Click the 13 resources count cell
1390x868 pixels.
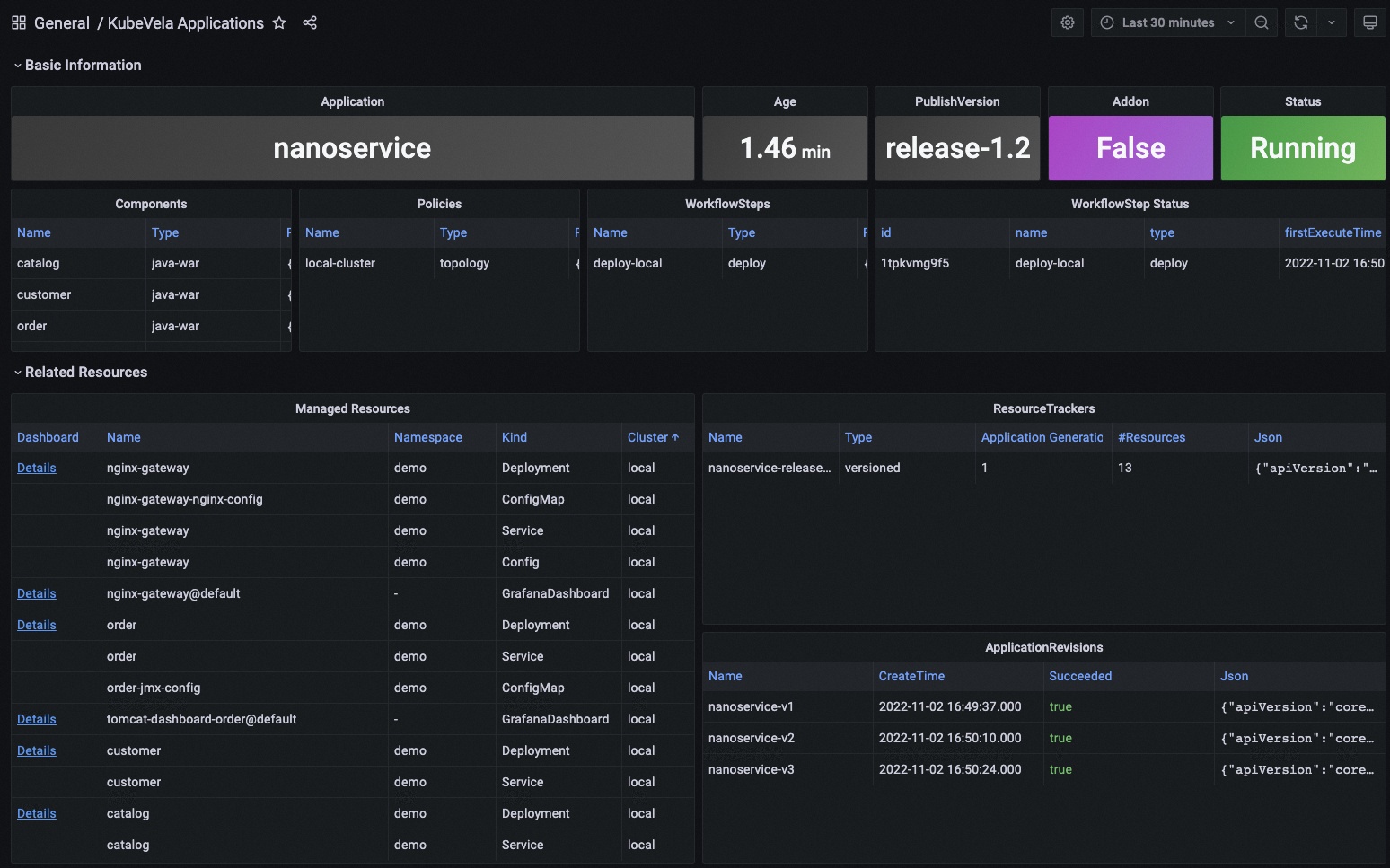pos(1180,468)
